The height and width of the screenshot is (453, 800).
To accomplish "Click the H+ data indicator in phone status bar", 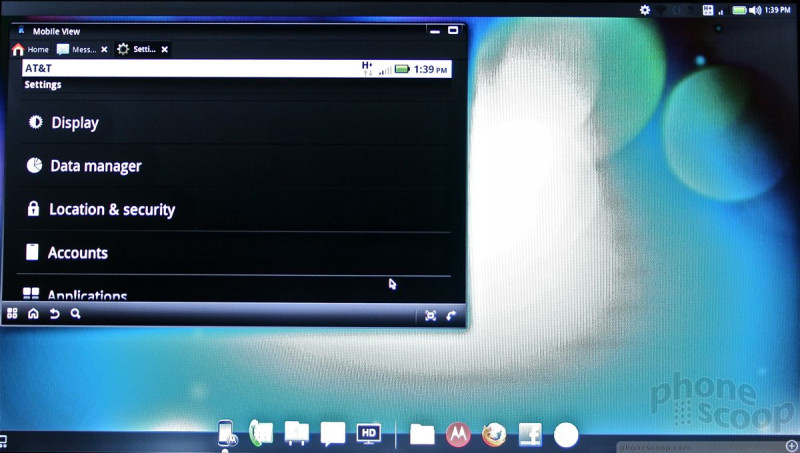I will 367,68.
